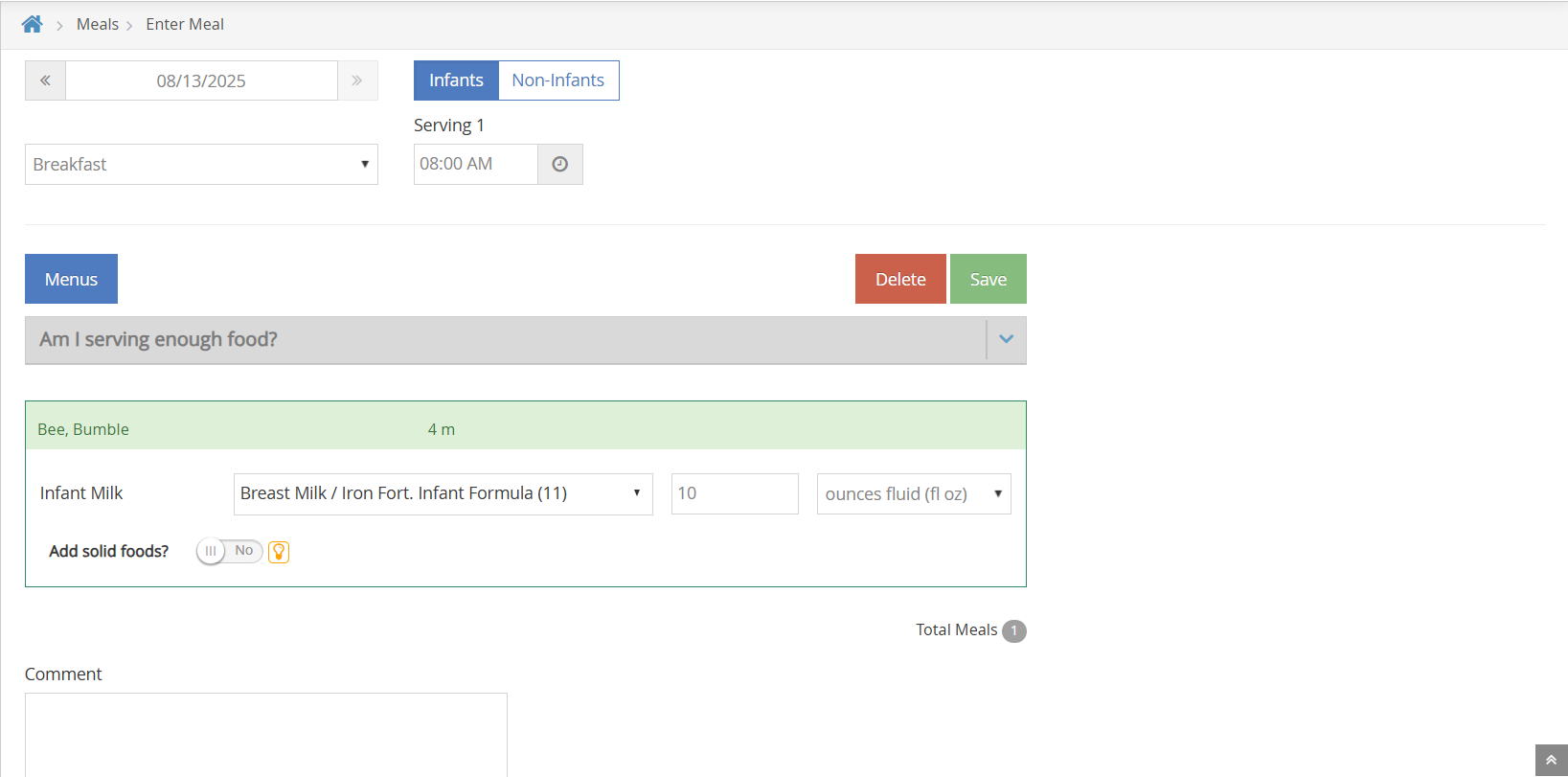Open the Infant Milk type dropdown

tap(443, 493)
